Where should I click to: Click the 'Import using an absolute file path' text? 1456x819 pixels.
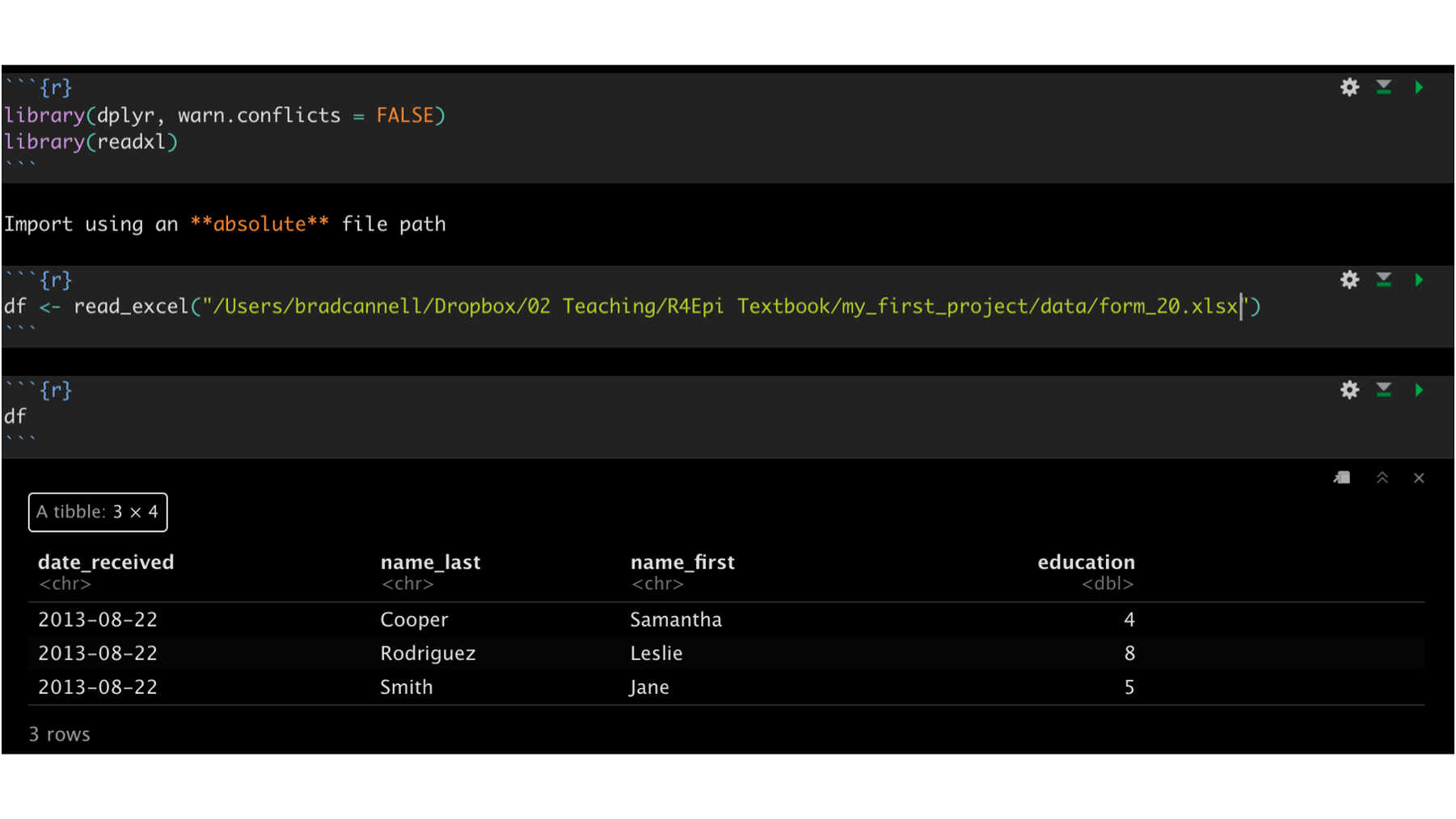[x=225, y=224]
